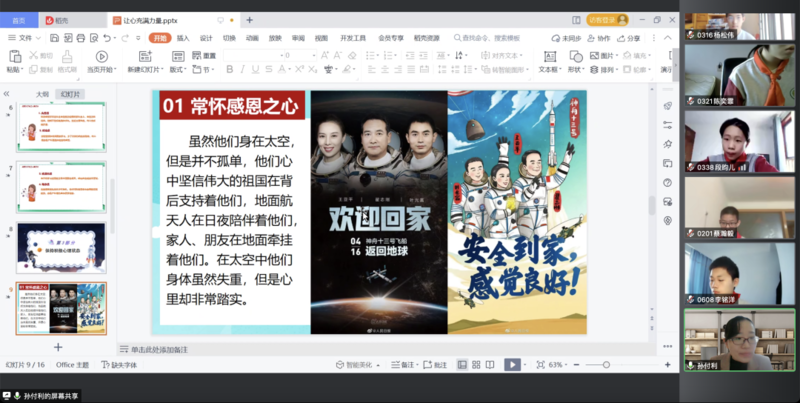Switch to Normal view in status bar
Screen dimensions: 800x403
pos(462,365)
